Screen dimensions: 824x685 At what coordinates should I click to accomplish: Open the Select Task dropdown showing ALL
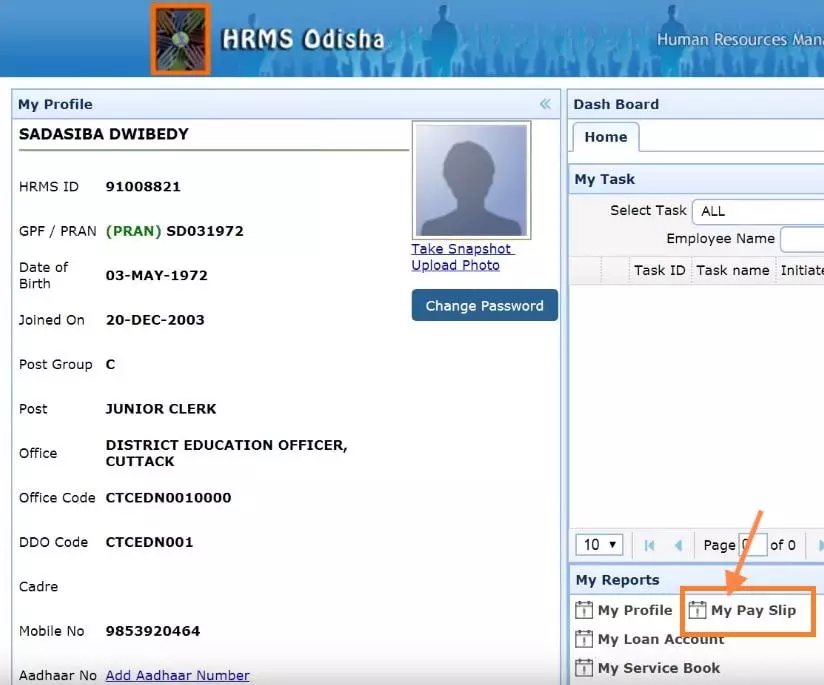tap(759, 211)
